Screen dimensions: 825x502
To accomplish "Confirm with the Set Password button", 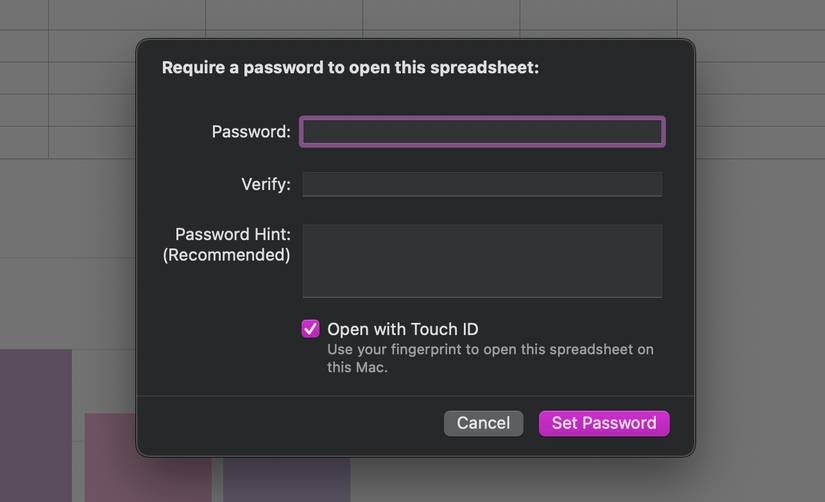I will (x=604, y=423).
